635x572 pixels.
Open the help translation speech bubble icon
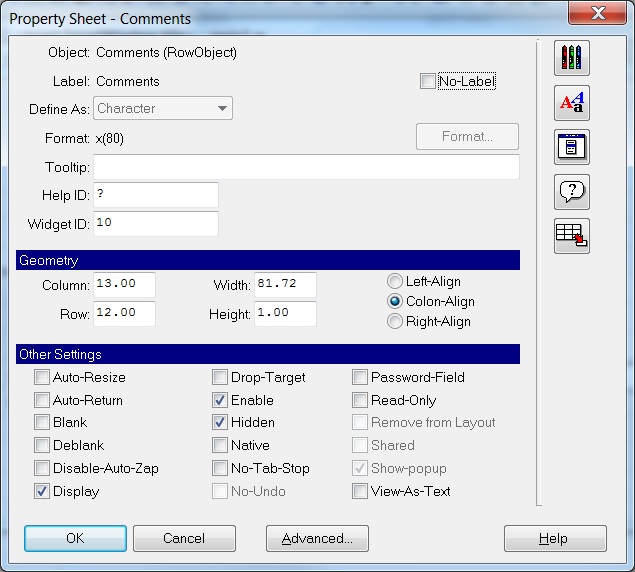571,192
